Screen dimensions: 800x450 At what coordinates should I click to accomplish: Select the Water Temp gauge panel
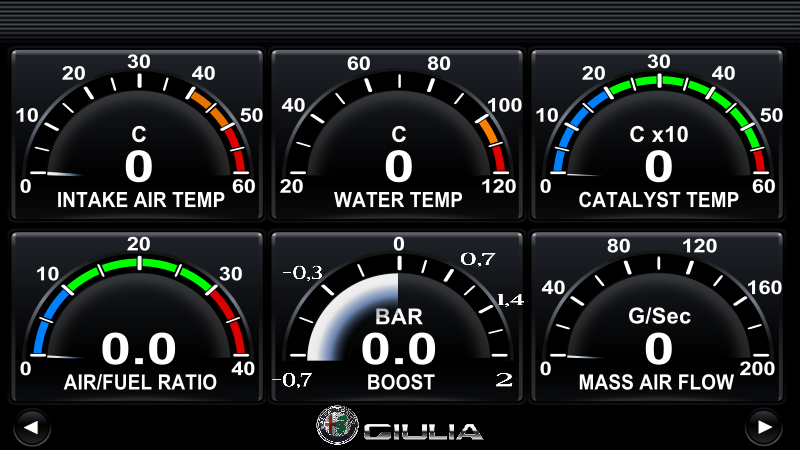click(x=397, y=135)
